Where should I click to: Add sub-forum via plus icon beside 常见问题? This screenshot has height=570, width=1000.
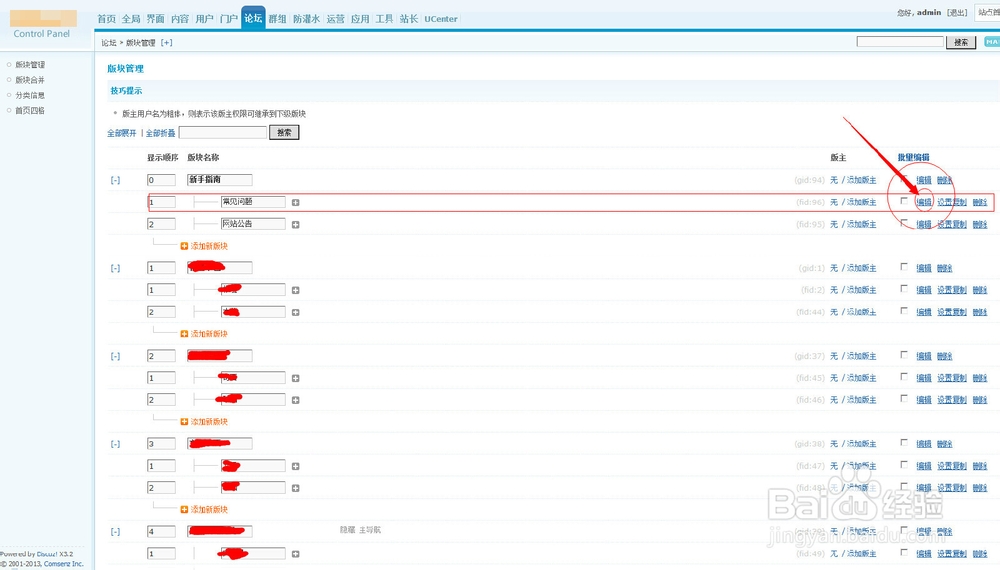[x=295, y=203]
